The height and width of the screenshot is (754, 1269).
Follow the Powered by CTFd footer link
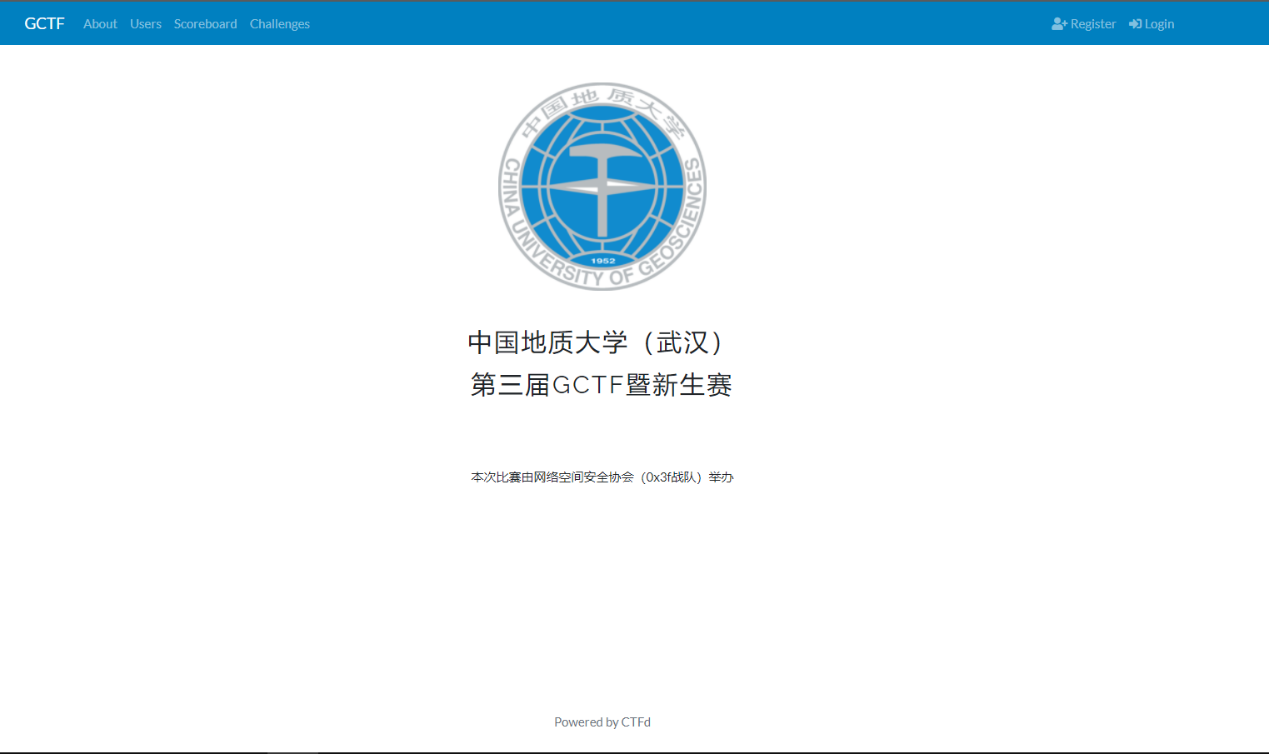[602, 722]
